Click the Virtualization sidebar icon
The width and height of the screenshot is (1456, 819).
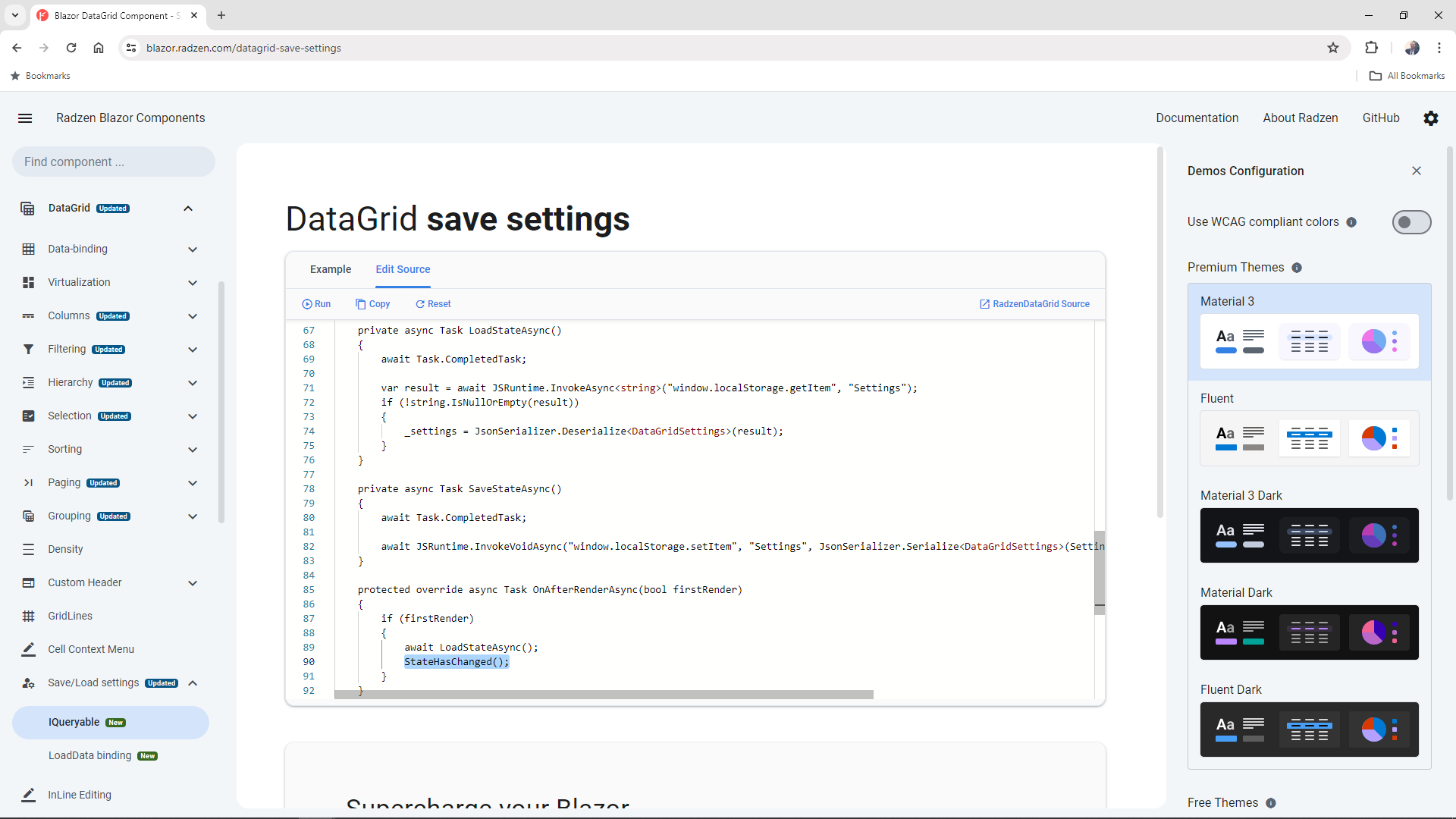click(x=28, y=282)
